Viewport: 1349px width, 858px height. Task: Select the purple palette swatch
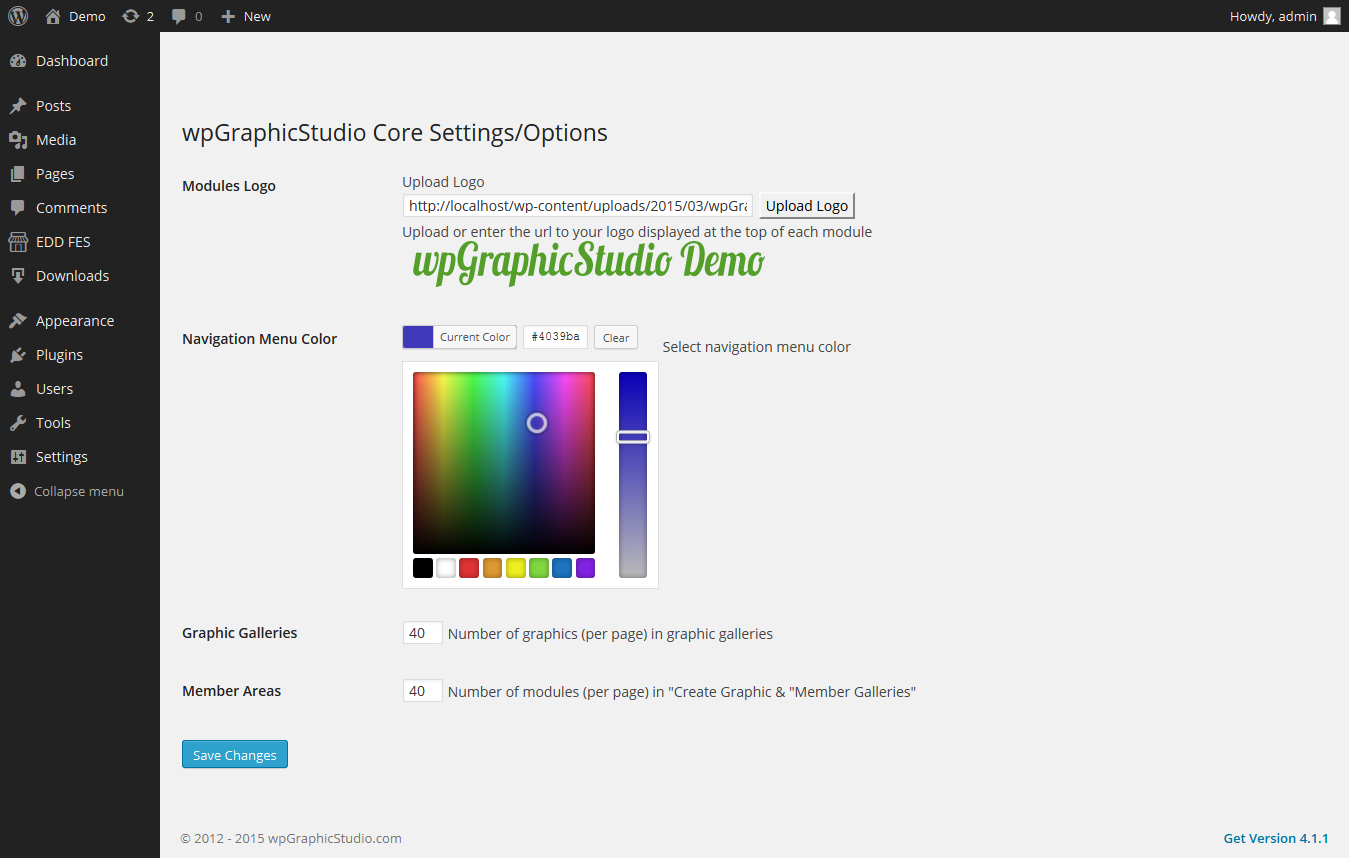click(x=585, y=568)
